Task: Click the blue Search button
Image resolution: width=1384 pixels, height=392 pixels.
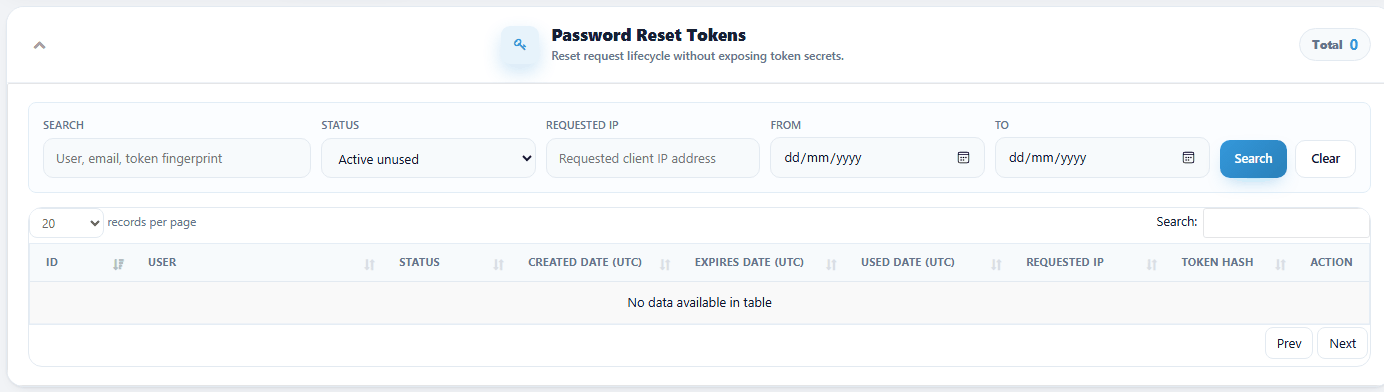Action: [x=1253, y=158]
